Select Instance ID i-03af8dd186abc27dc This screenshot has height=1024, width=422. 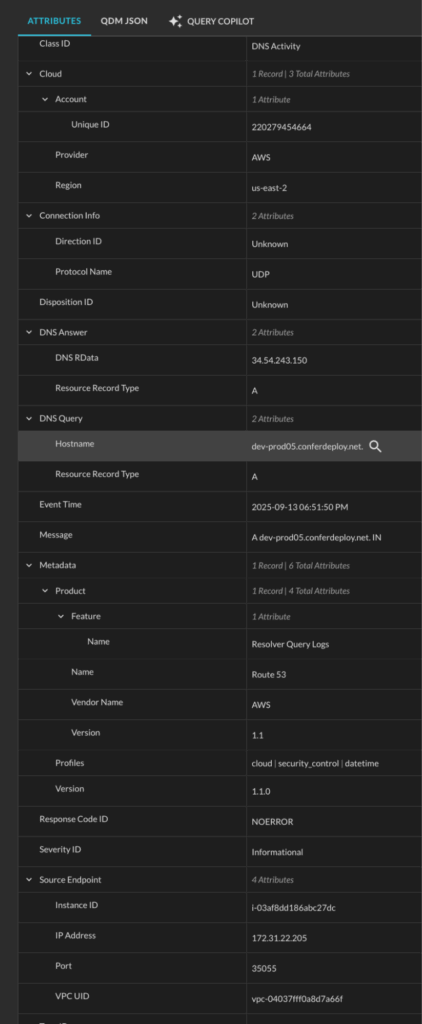point(293,908)
